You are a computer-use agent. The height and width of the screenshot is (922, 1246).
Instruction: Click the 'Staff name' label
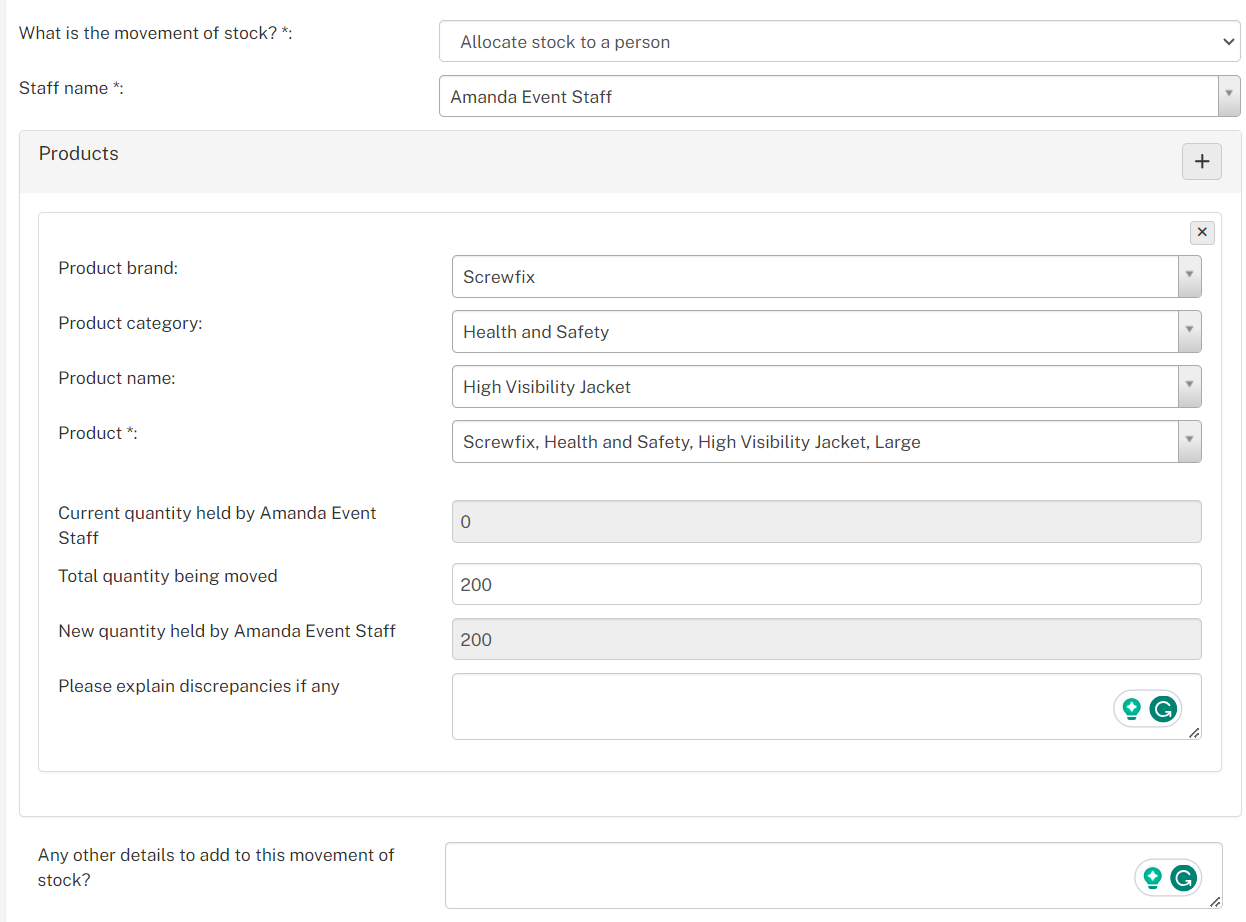point(71,88)
